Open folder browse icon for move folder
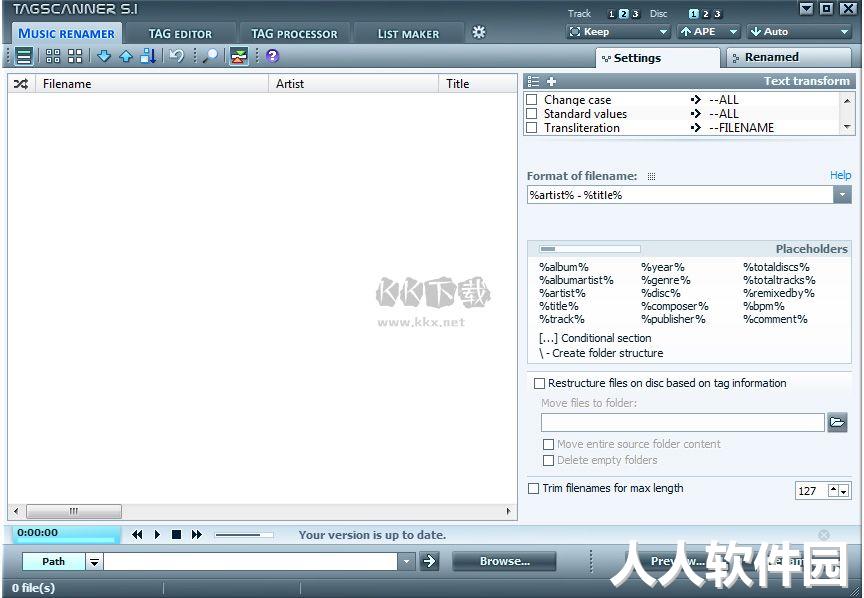The image size is (864, 598). click(837, 423)
